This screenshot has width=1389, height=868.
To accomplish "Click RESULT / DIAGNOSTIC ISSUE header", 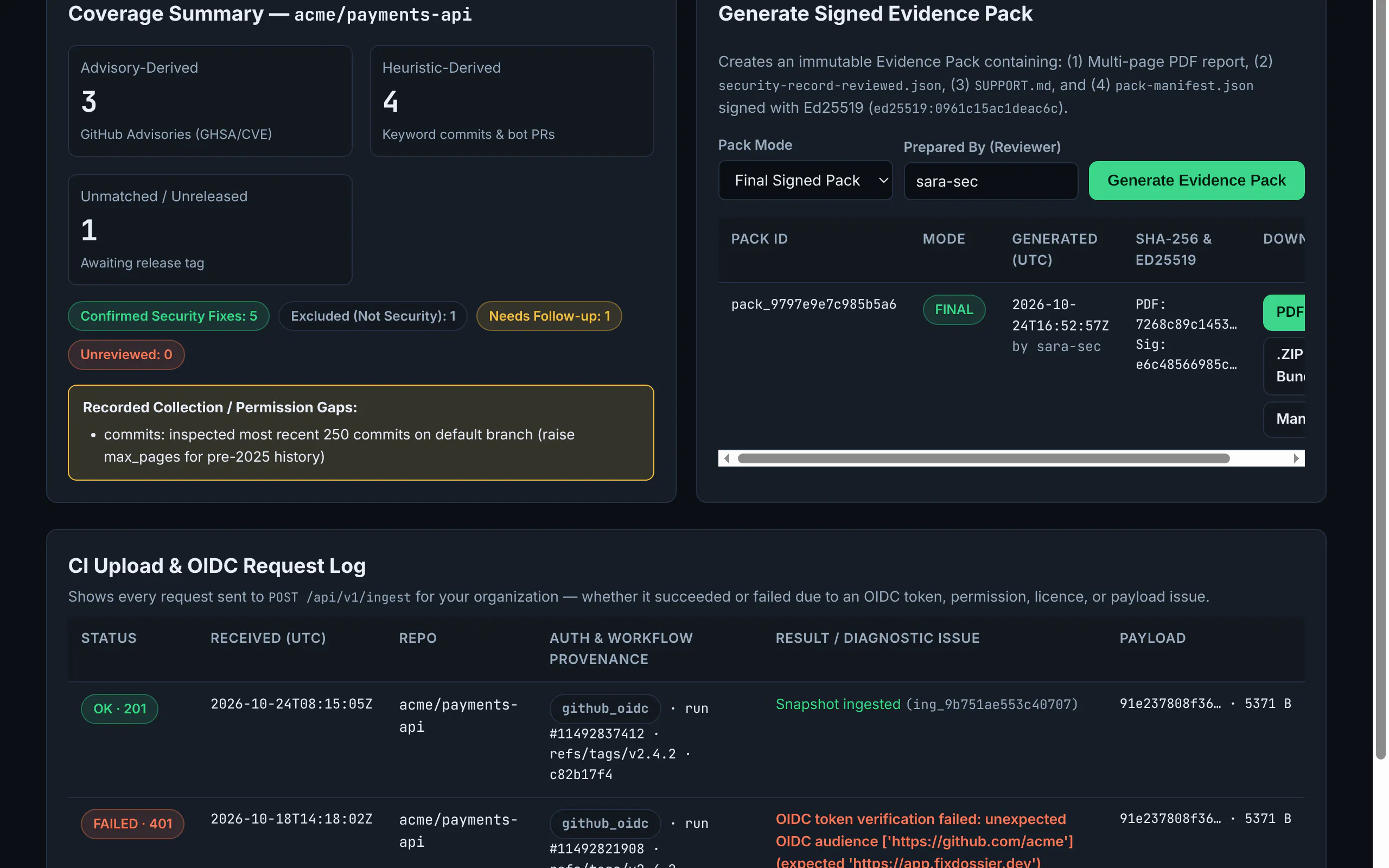I will [877, 638].
